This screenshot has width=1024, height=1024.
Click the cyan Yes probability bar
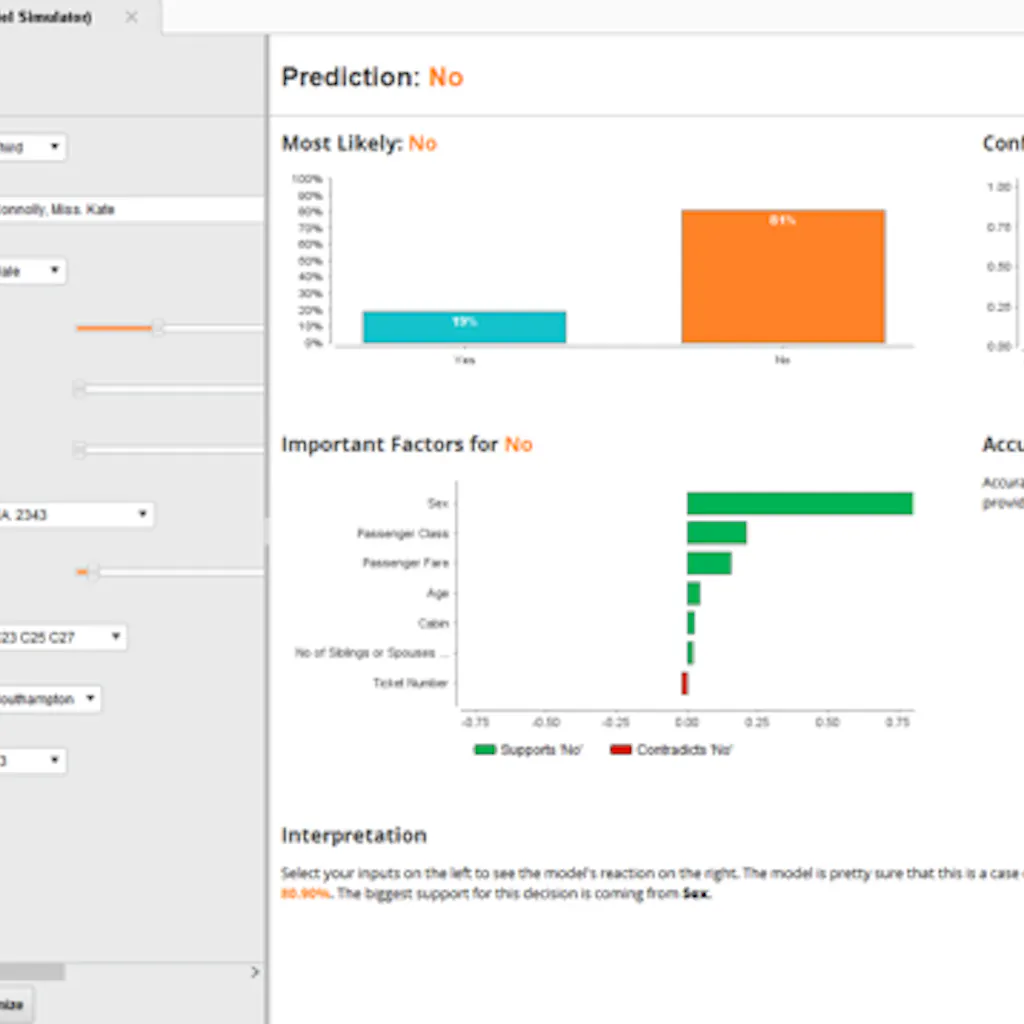[x=464, y=327]
